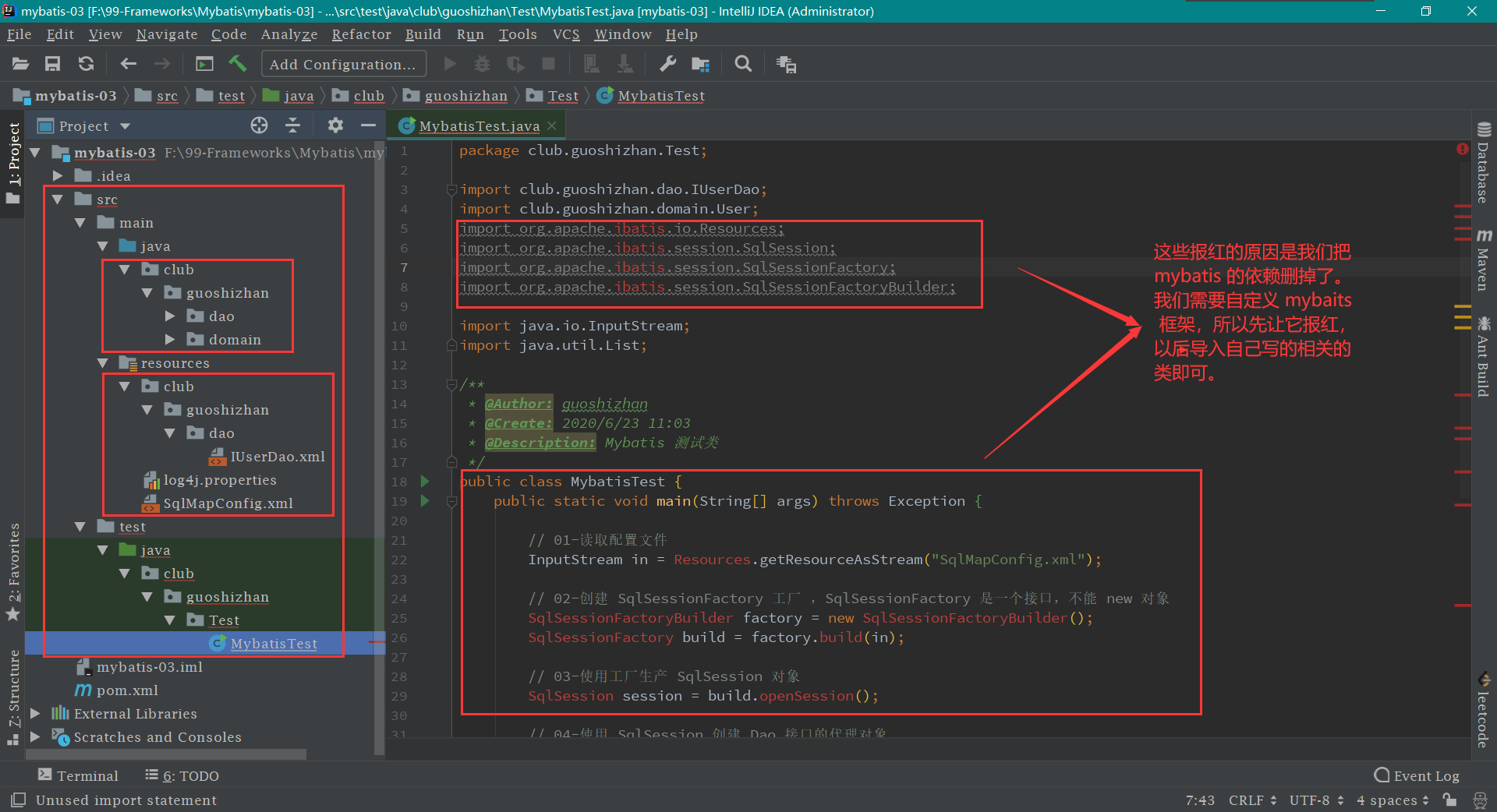Viewport: 1497px width, 812px height.
Task: Collapse the resources folder in tree
Action: tap(103, 363)
